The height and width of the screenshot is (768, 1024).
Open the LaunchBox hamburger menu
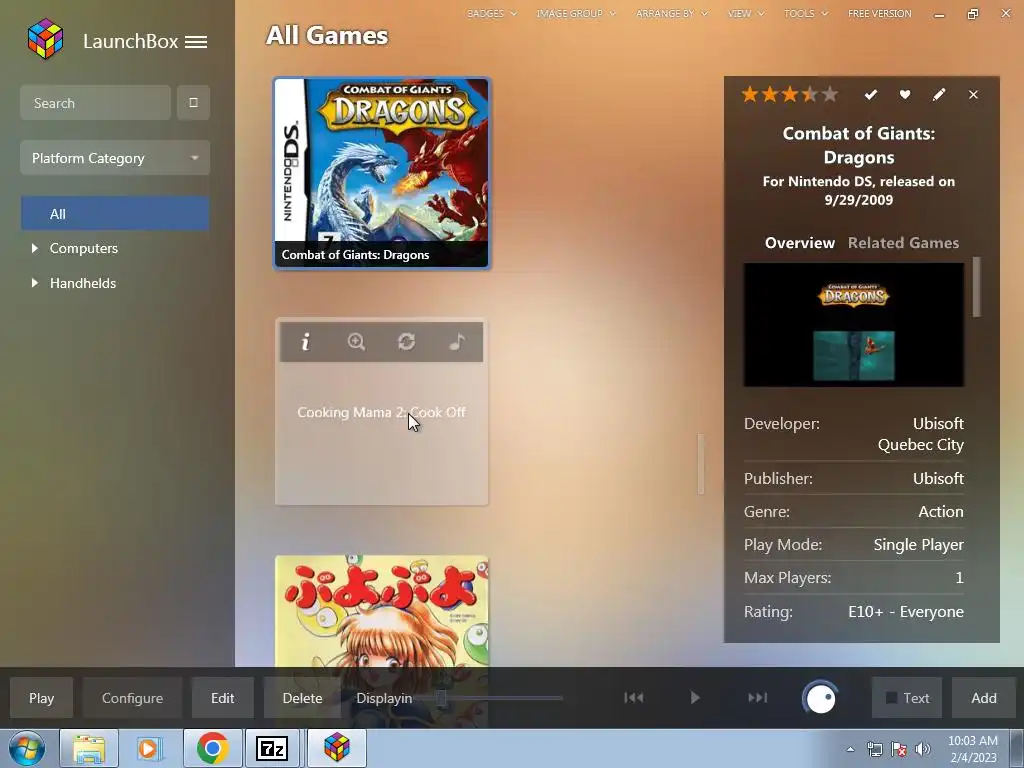[x=196, y=42]
